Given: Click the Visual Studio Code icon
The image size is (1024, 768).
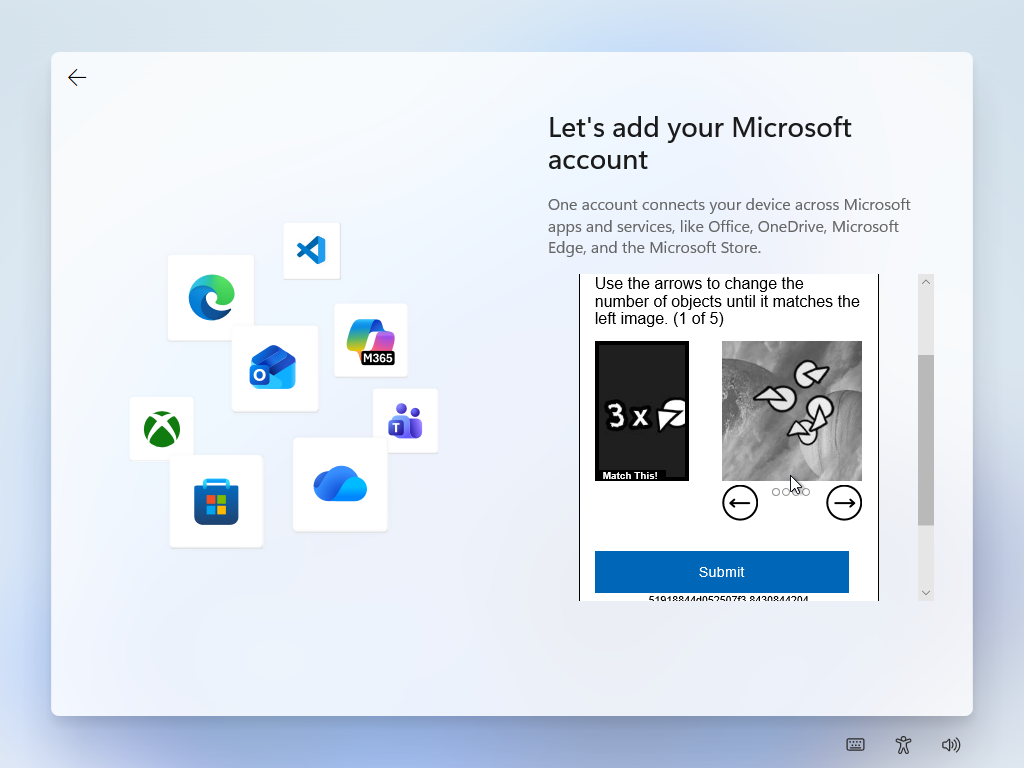Looking at the screenshot, I should [x=311, y=251].
